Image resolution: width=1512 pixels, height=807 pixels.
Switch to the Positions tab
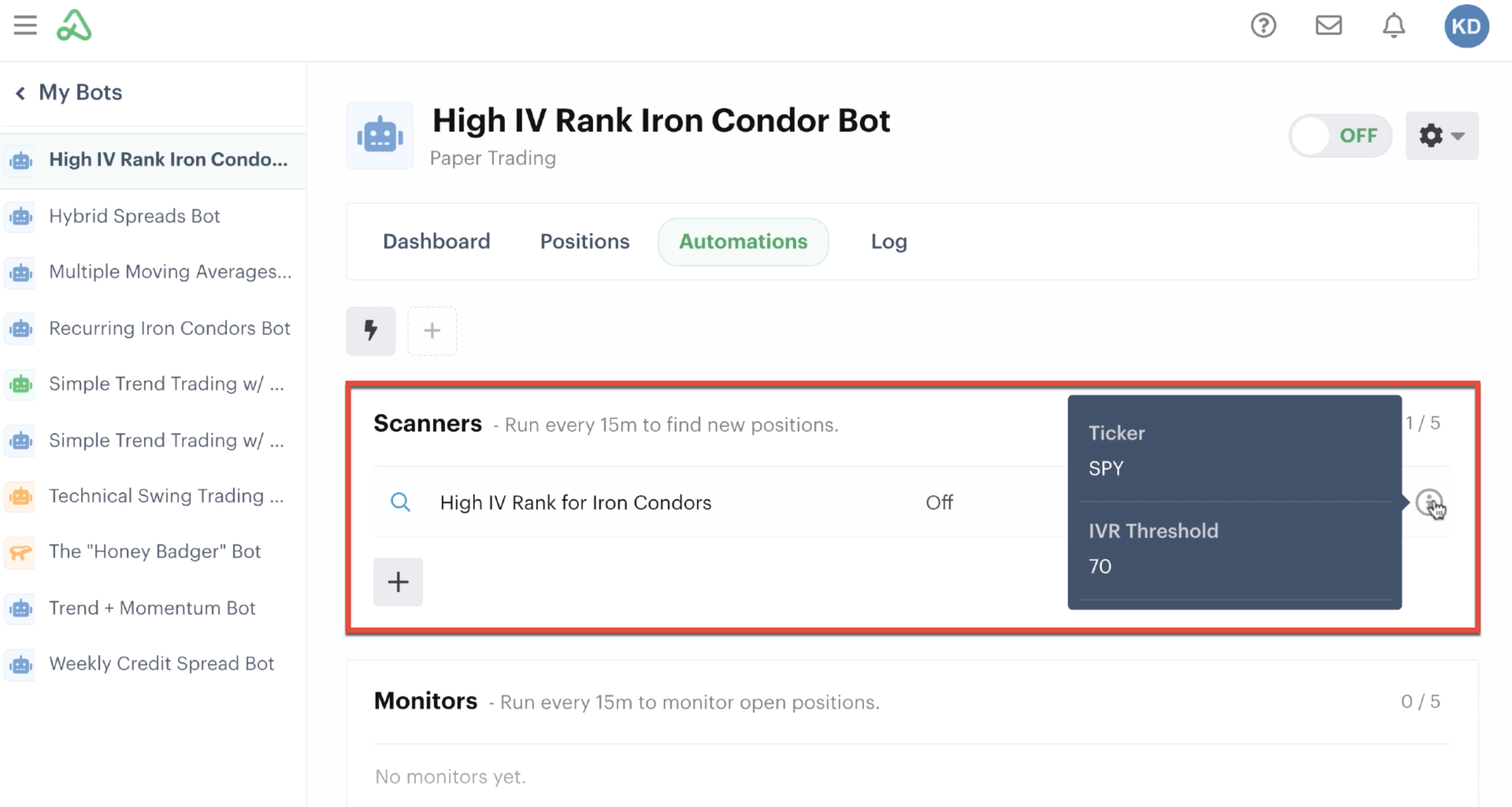pos(585,242)
